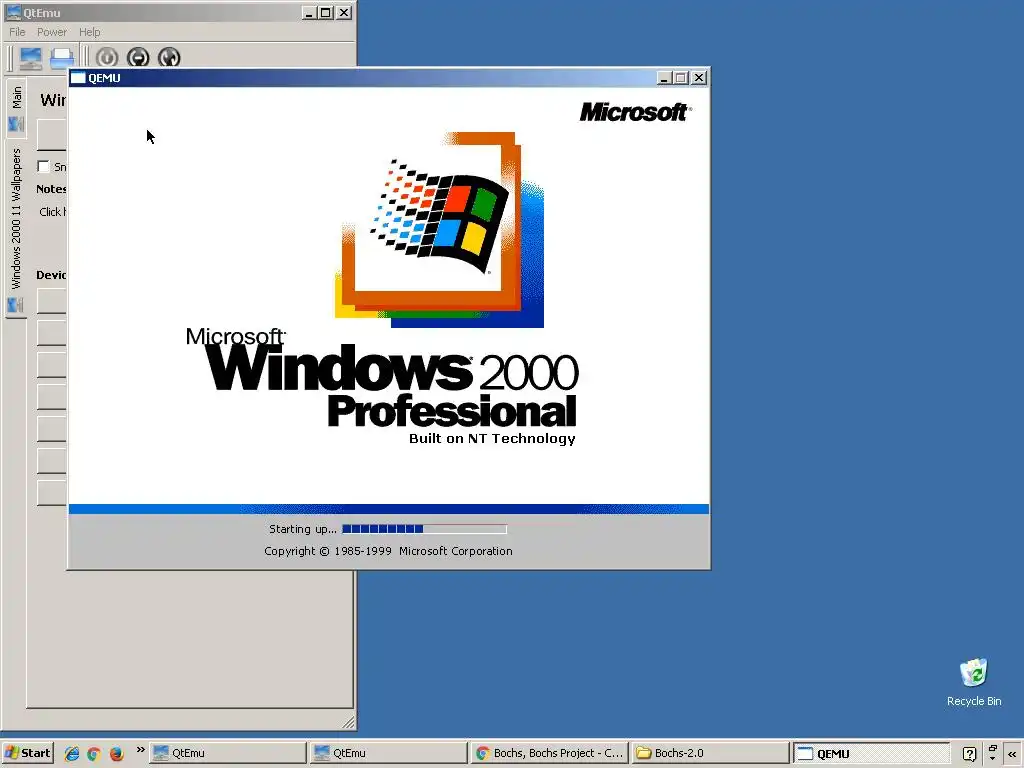
Task: Click the 'Built on NT Technology' text
Action: (x=492, y=439)
